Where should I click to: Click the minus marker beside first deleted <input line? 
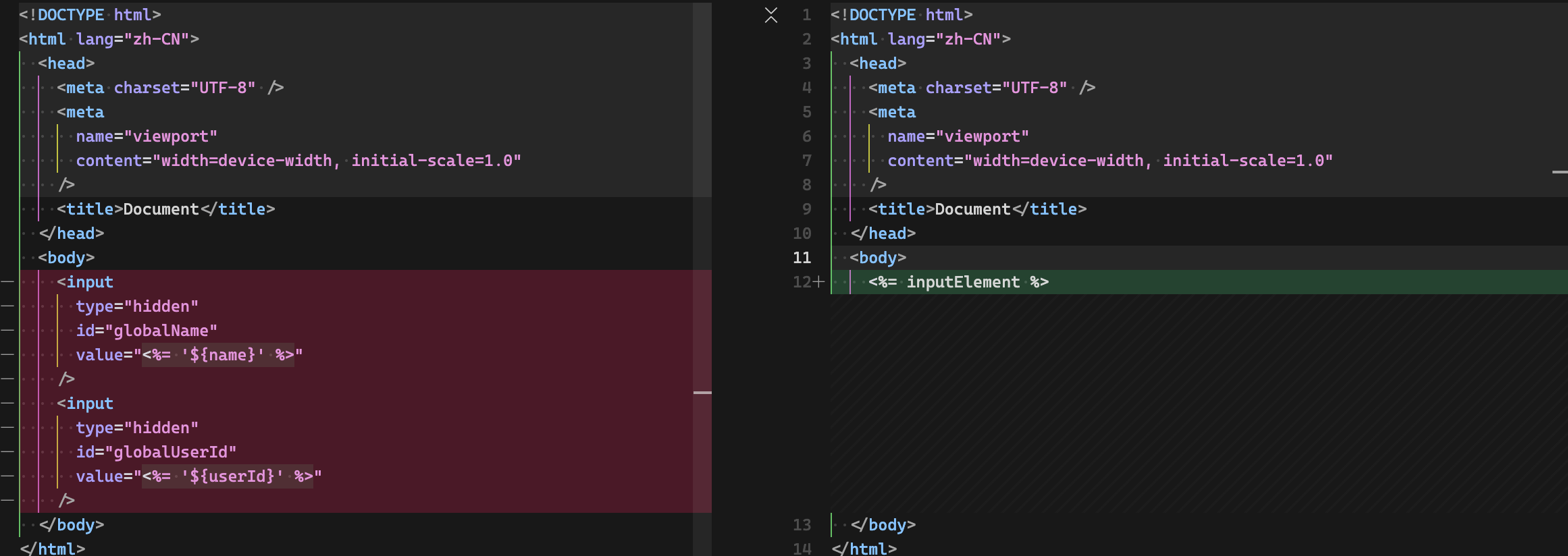[x=7, y=282]
